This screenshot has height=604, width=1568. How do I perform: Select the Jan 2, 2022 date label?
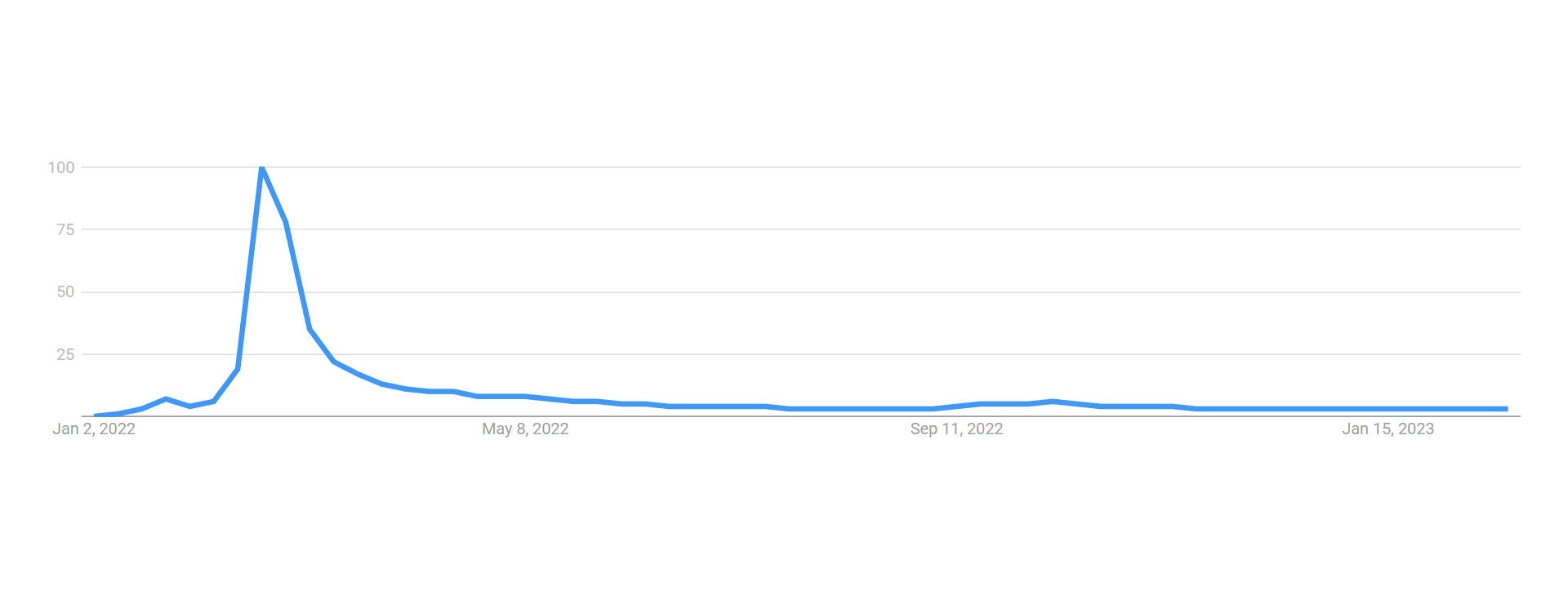click(x=94, y=429)
